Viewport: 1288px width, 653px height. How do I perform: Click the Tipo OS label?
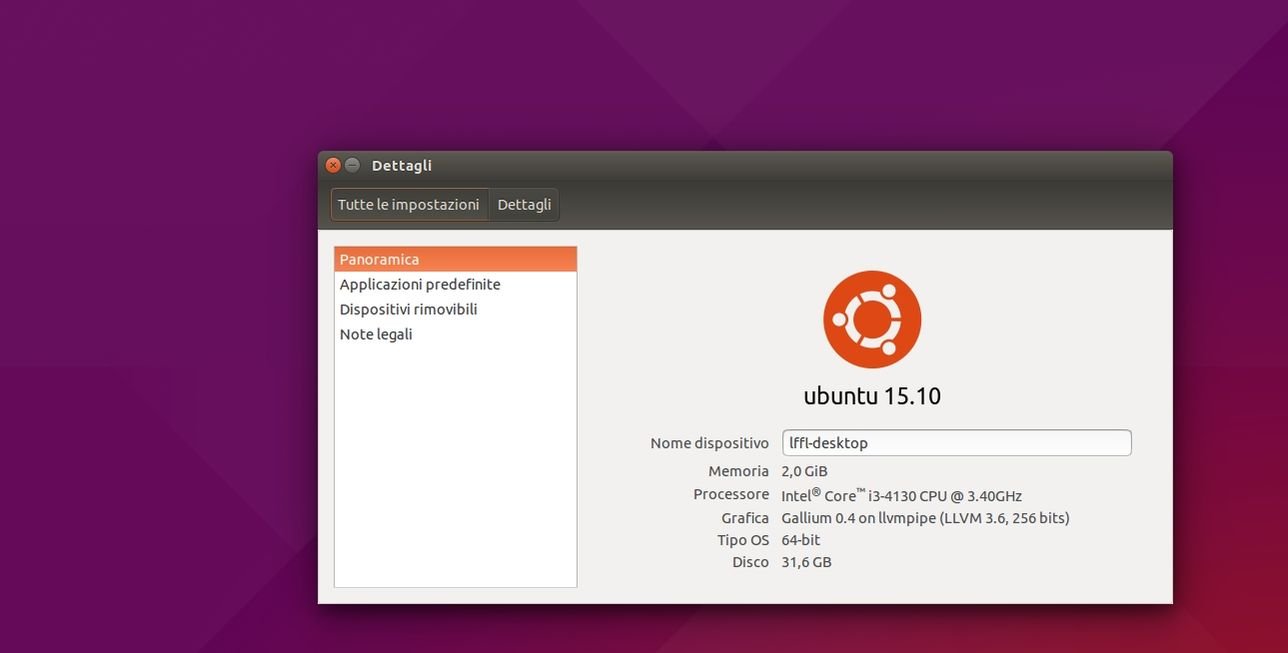point(743,540)
